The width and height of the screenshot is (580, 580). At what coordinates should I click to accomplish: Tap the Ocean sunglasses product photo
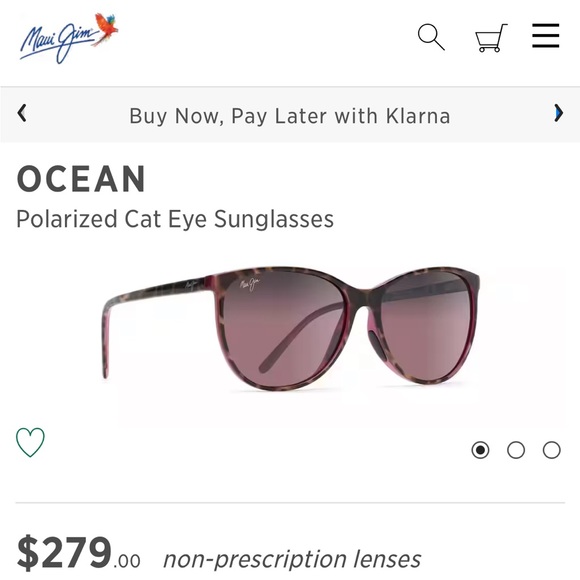click(x=291, y=328)
